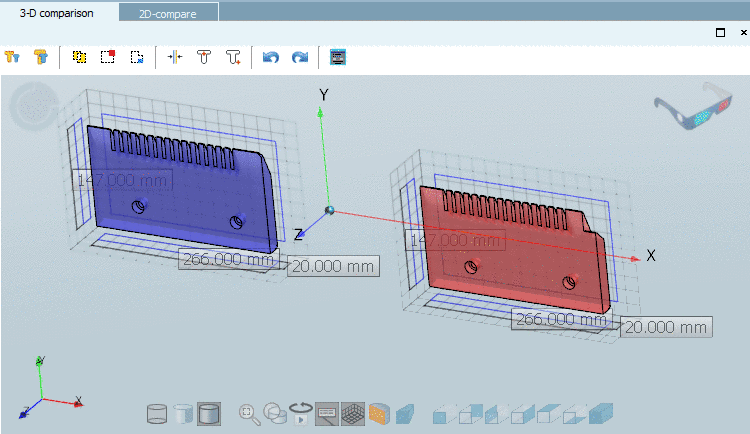
Task: Click the 266.000 mm label on blue part
Action: 228,259
